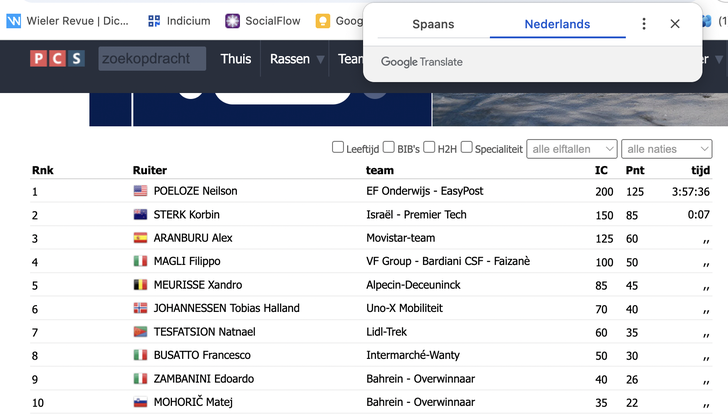
Task: Enable the Leeftijd checkbox
Action: tap(338, 148)
